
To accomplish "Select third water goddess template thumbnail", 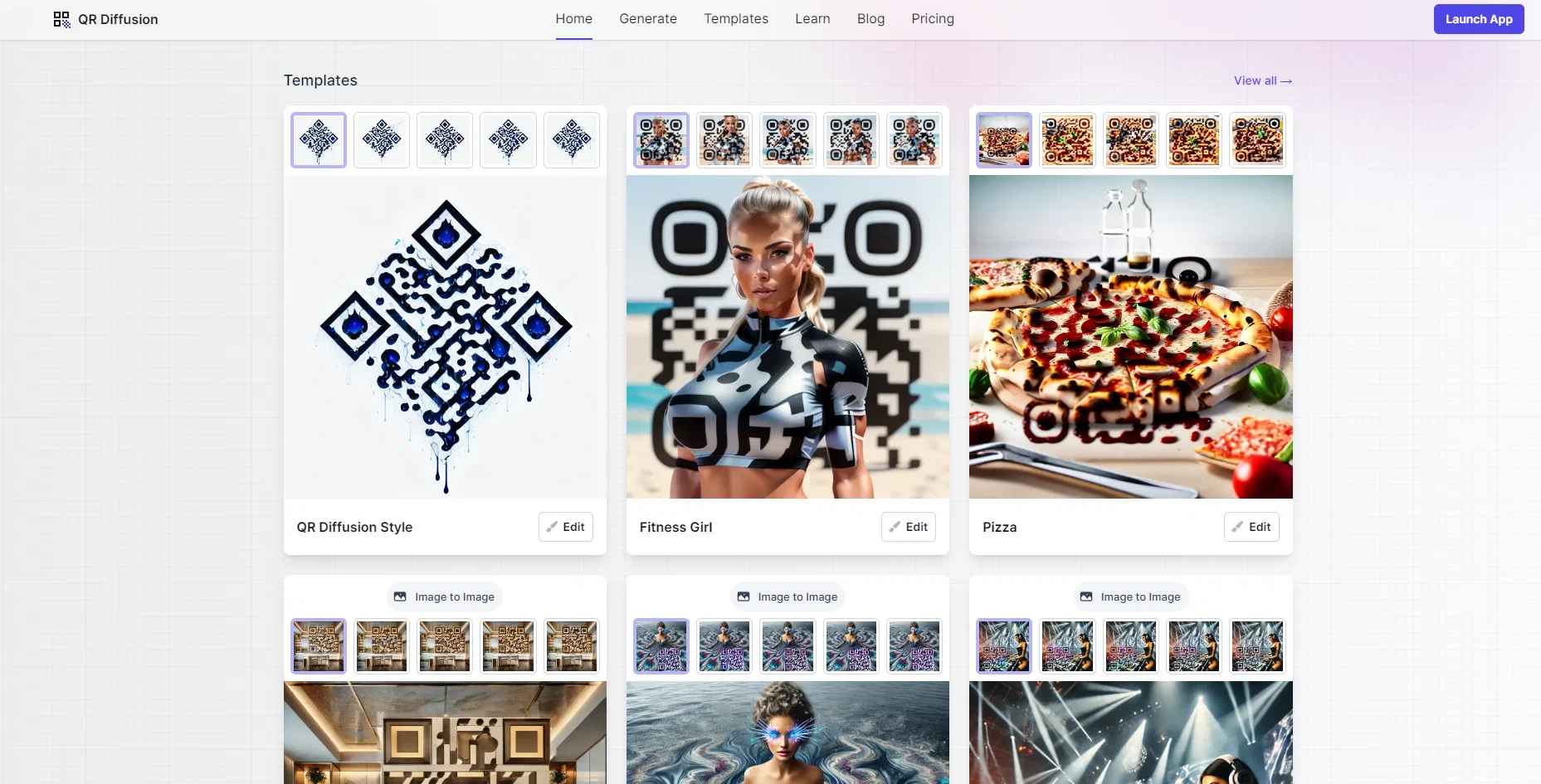I will pos(788,646).
